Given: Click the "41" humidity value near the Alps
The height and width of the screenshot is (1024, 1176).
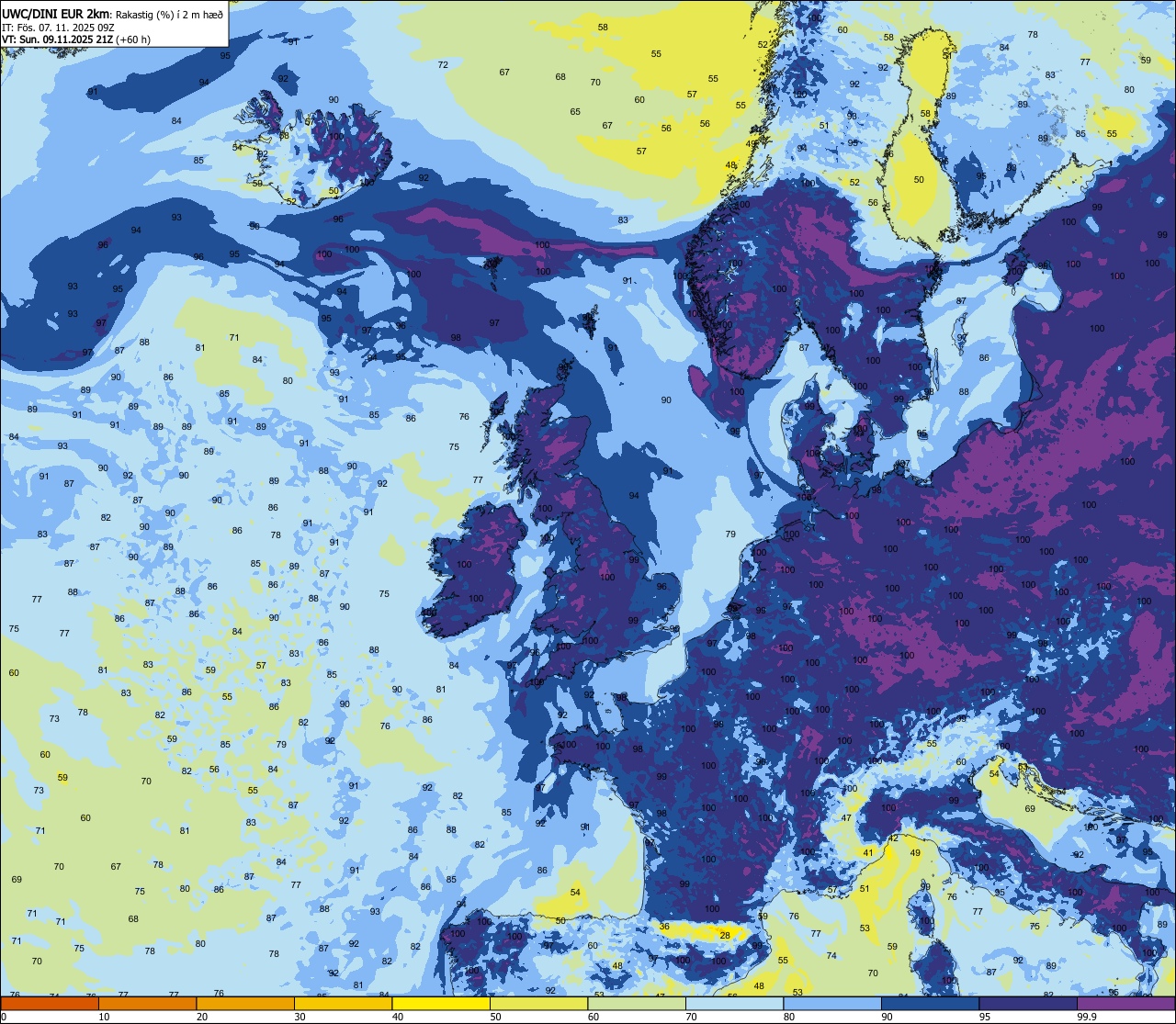Looking at the screenshot, I should click(x=868, y=852).
